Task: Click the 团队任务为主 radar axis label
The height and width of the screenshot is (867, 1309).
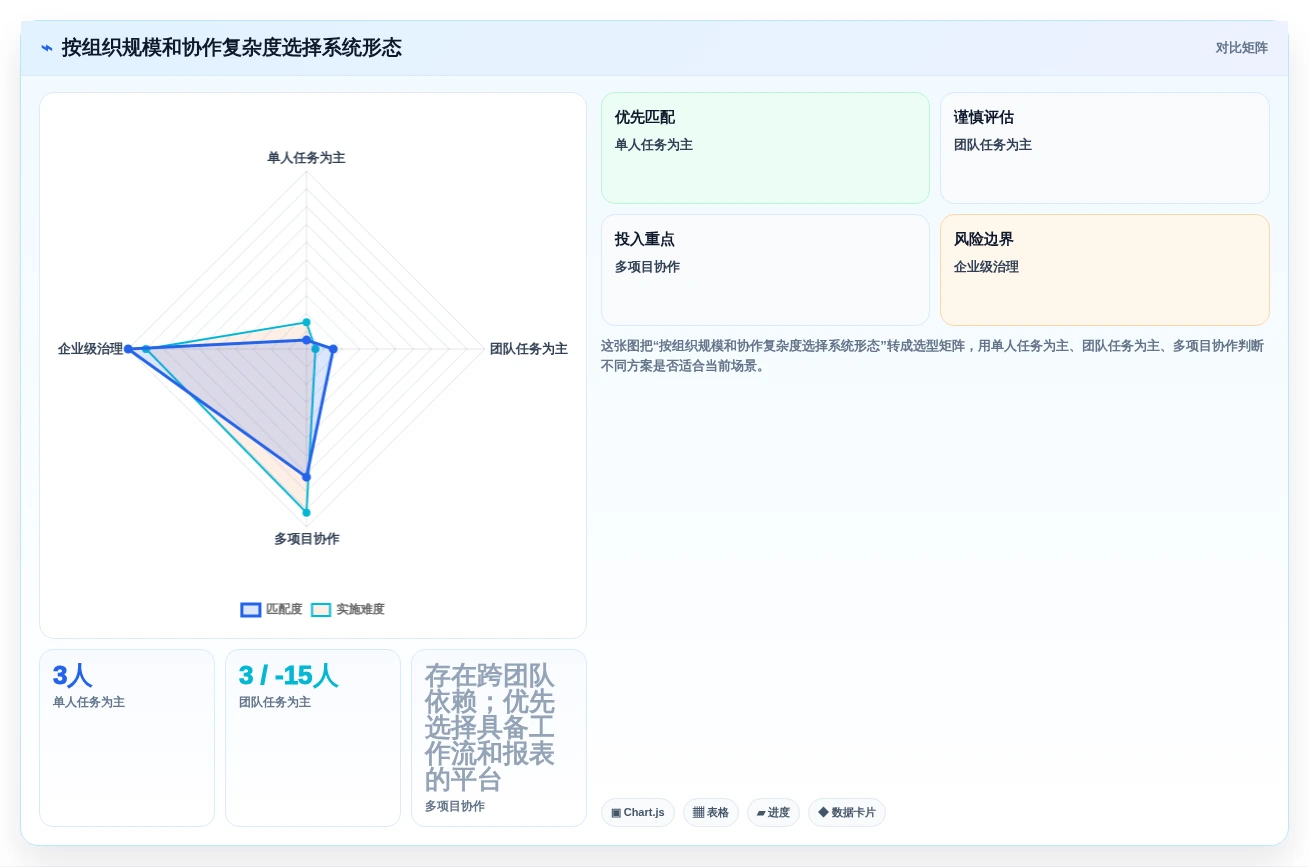Action: (529, 349)
